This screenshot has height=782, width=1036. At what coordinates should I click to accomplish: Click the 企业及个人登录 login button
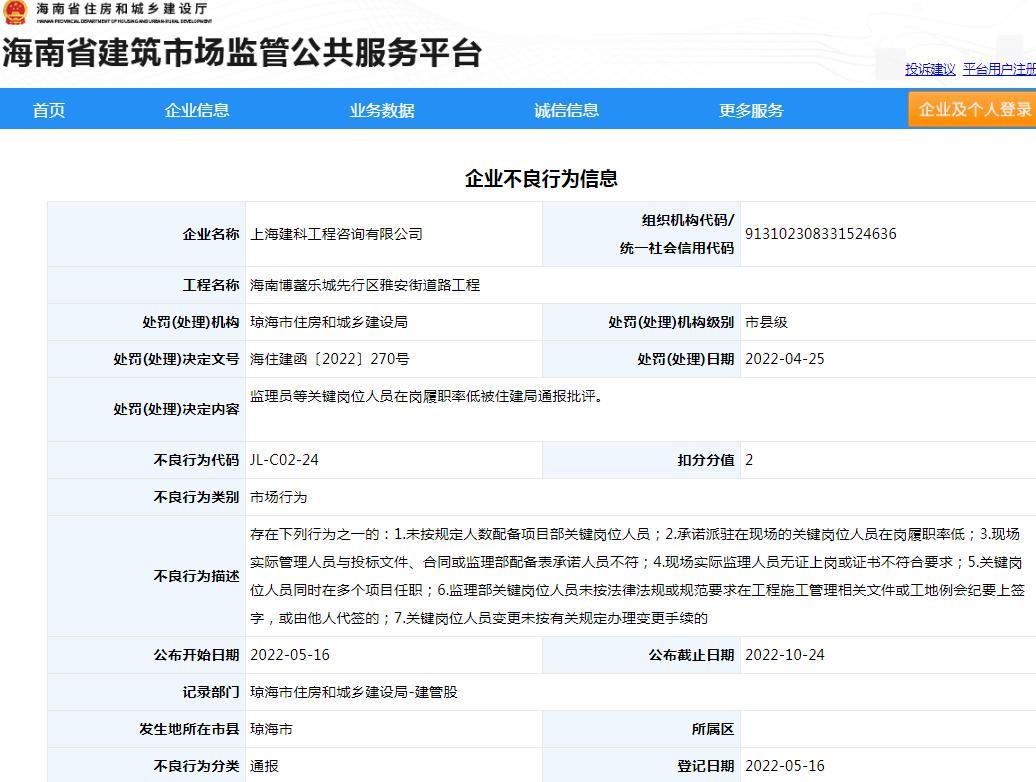(x=973, y=109)
